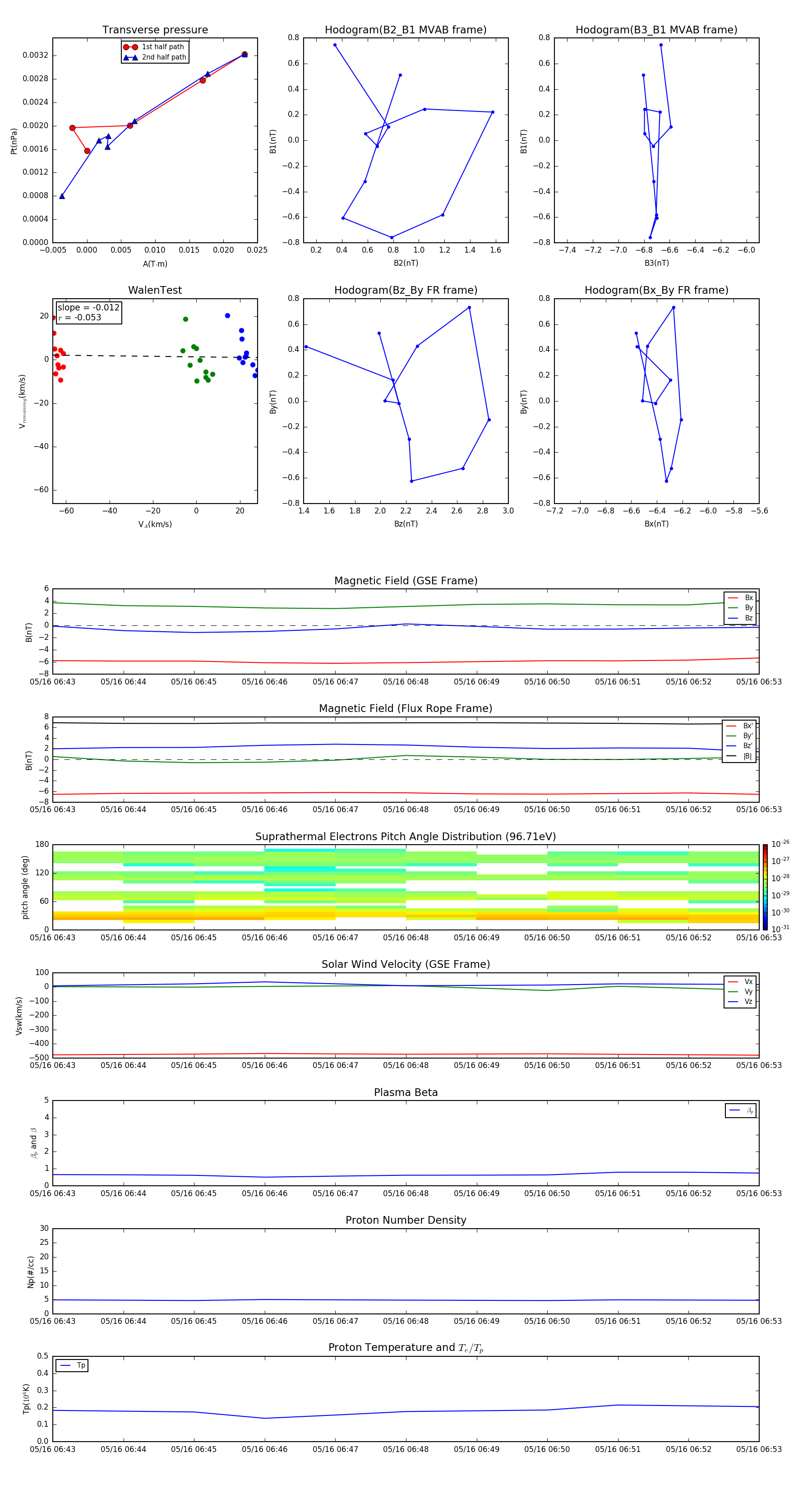This screenshot has height=1489, width=812.
Task: Click the red Vx line in velocity plot
Action: 406,1054
